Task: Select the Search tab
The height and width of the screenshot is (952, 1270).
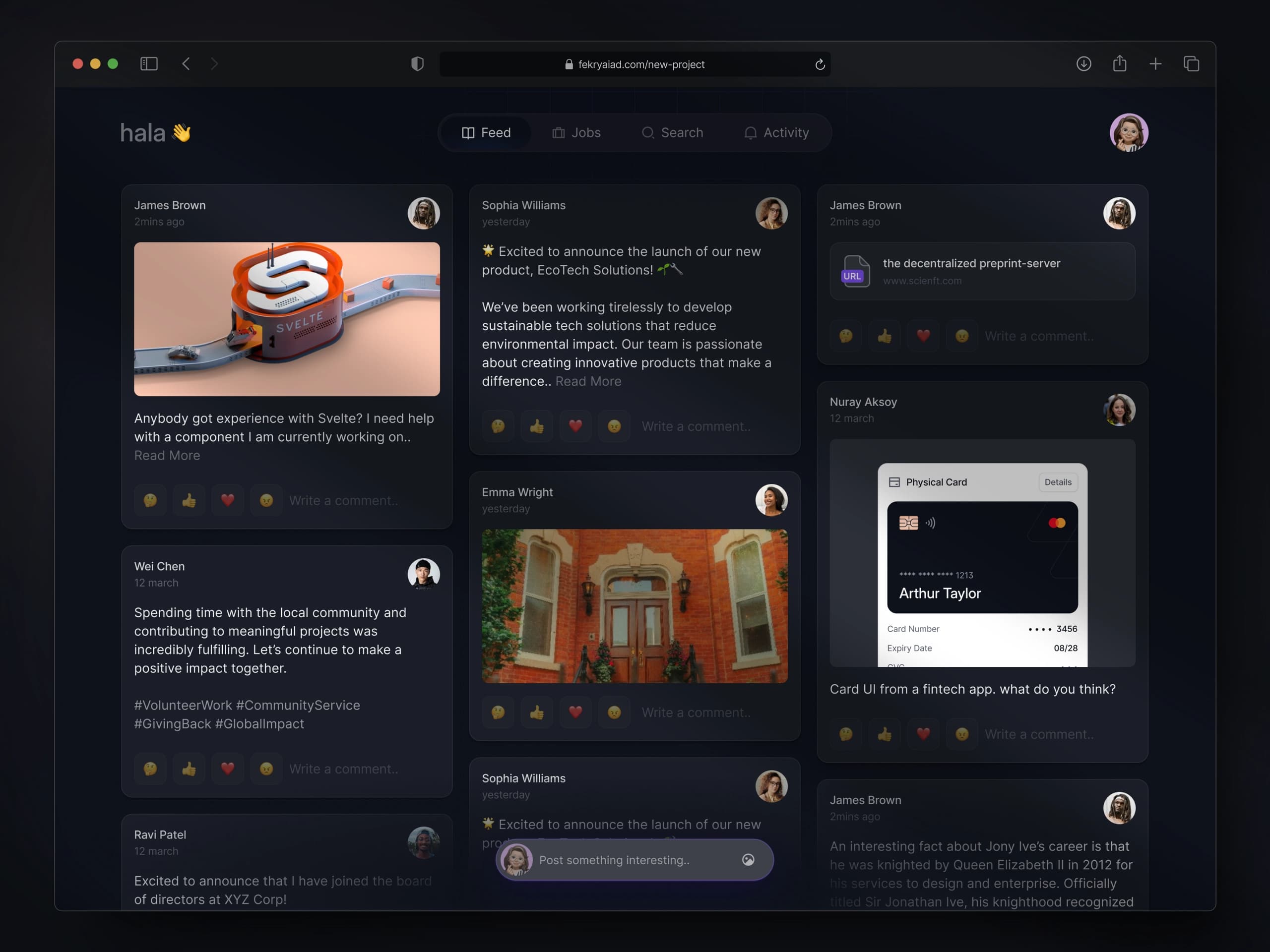Action: click(672, 132)
